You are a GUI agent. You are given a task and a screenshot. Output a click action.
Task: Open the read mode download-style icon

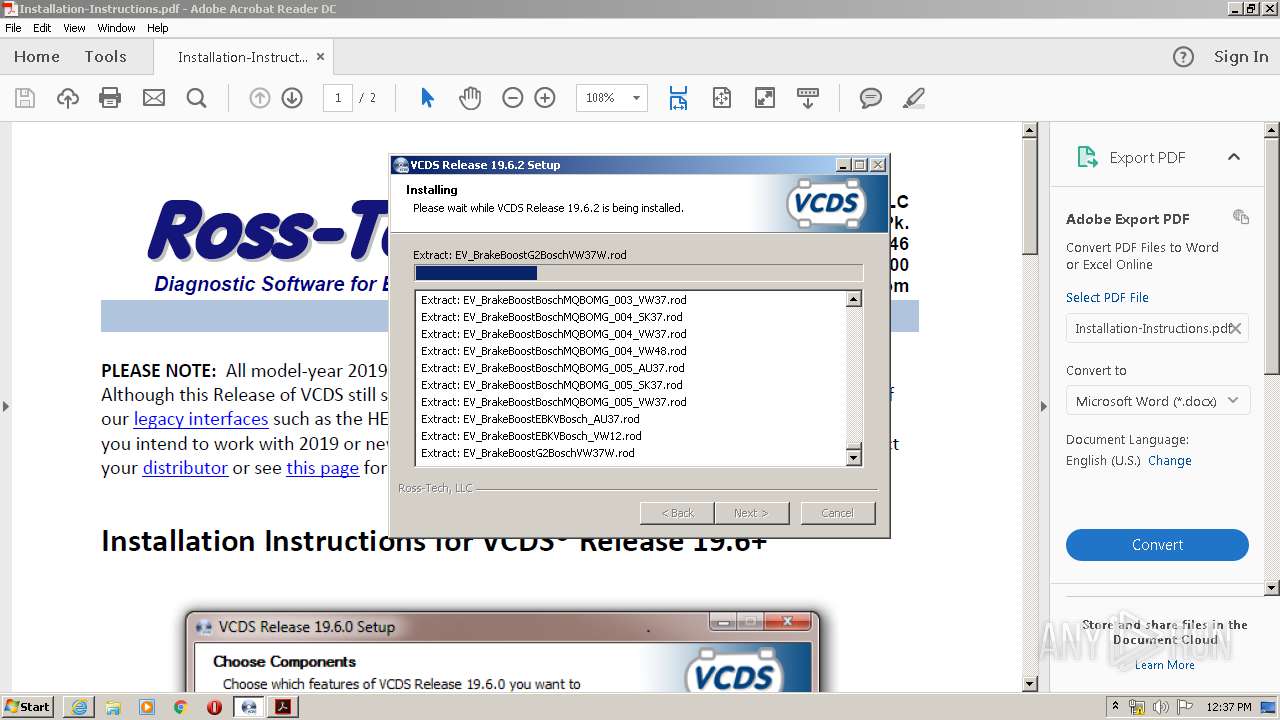808,98
